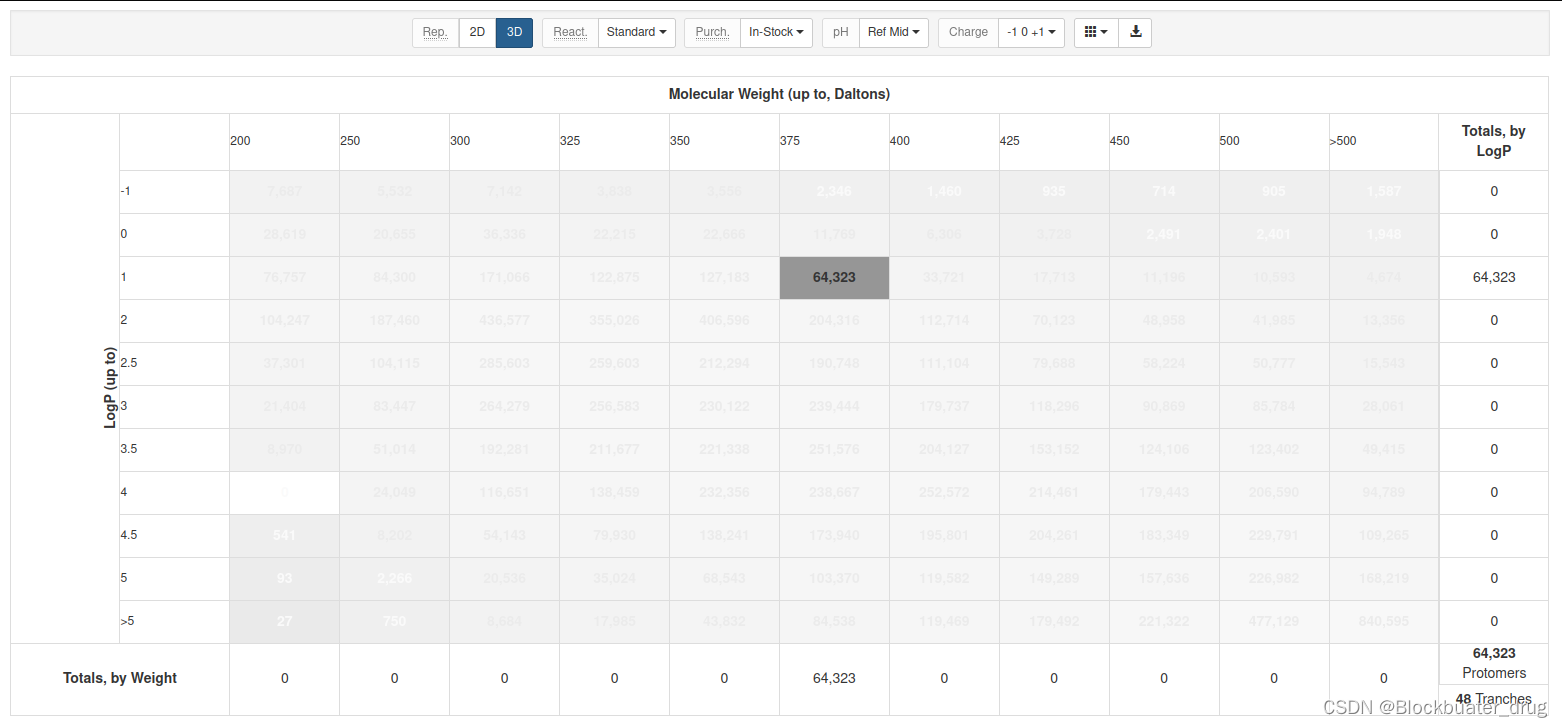Toggle the 750 tranche cell

[x=394, y=621]
